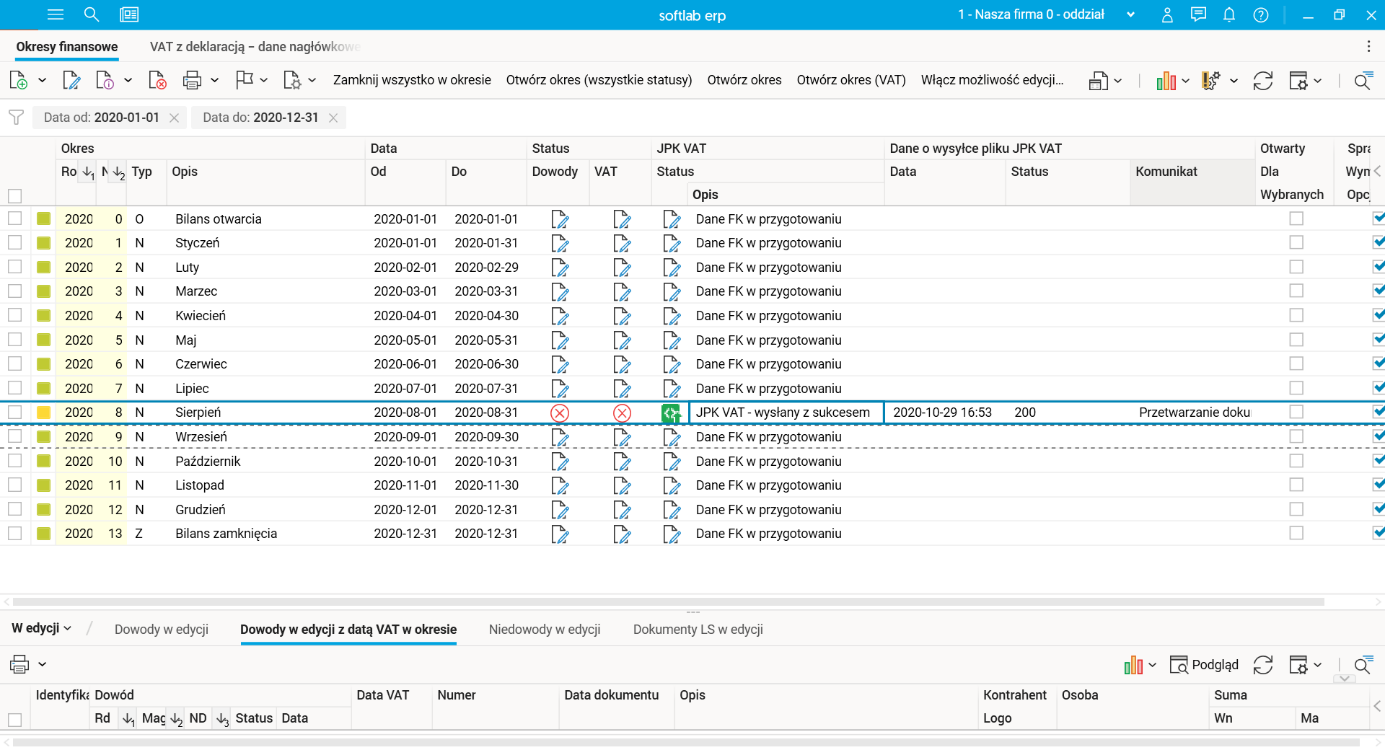Tick the checkbox for Bilans otwarcia row
This screenshot has height=750, width=1385.
pos(15,219)
